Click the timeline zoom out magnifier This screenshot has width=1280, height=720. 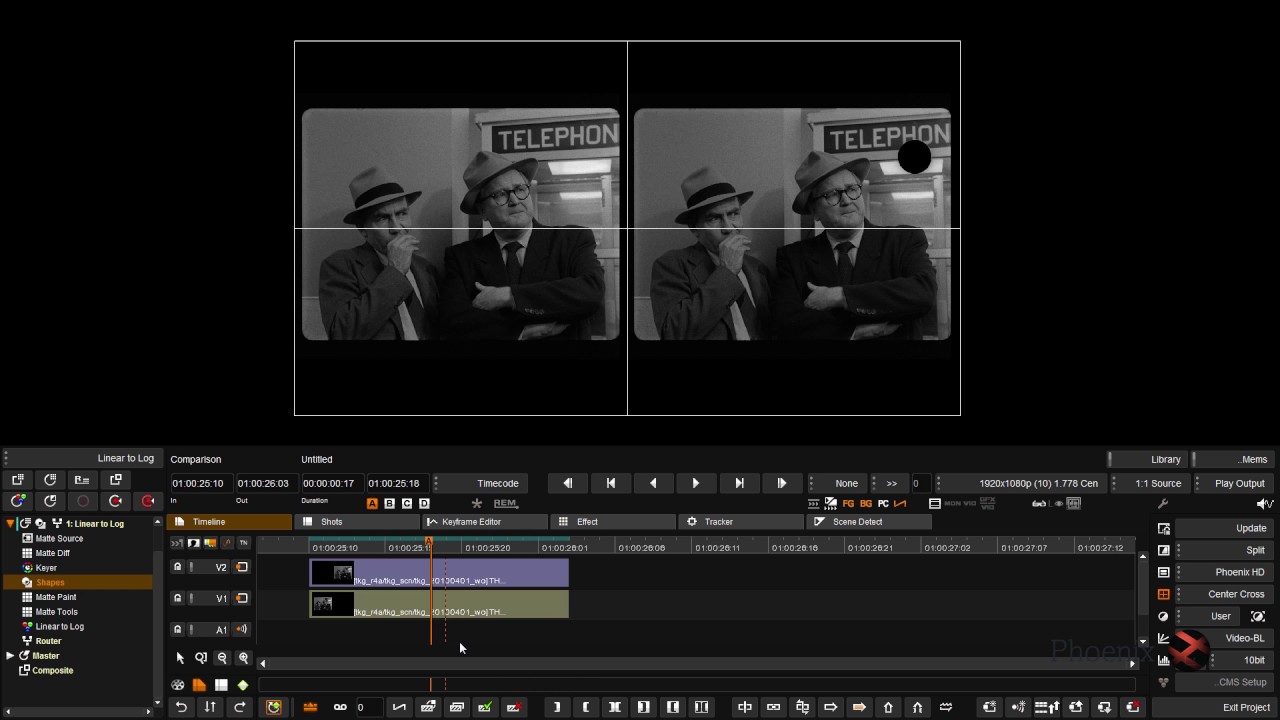[x=222, y=658]
